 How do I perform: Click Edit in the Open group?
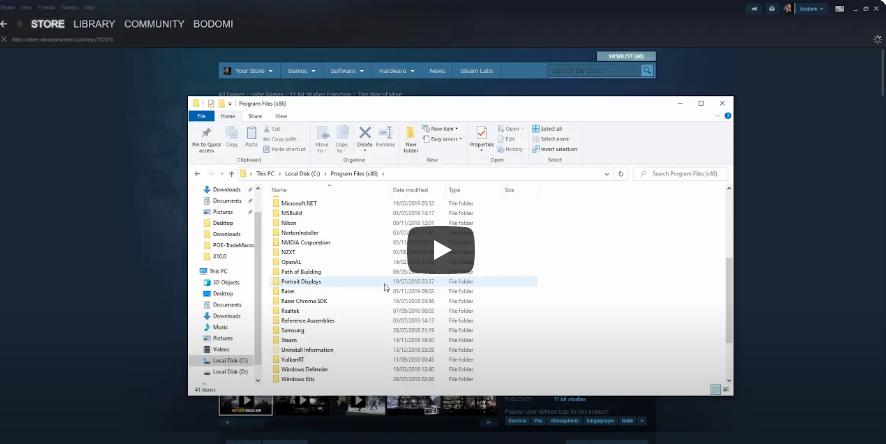[506, 139]
